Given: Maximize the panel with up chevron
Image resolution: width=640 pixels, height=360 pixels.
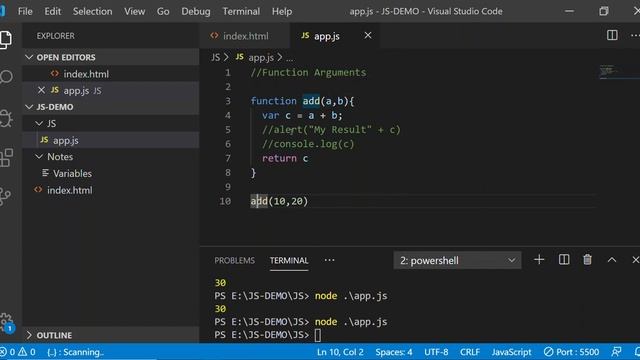Looking at the screenshot, I should [x=611, y=260].
